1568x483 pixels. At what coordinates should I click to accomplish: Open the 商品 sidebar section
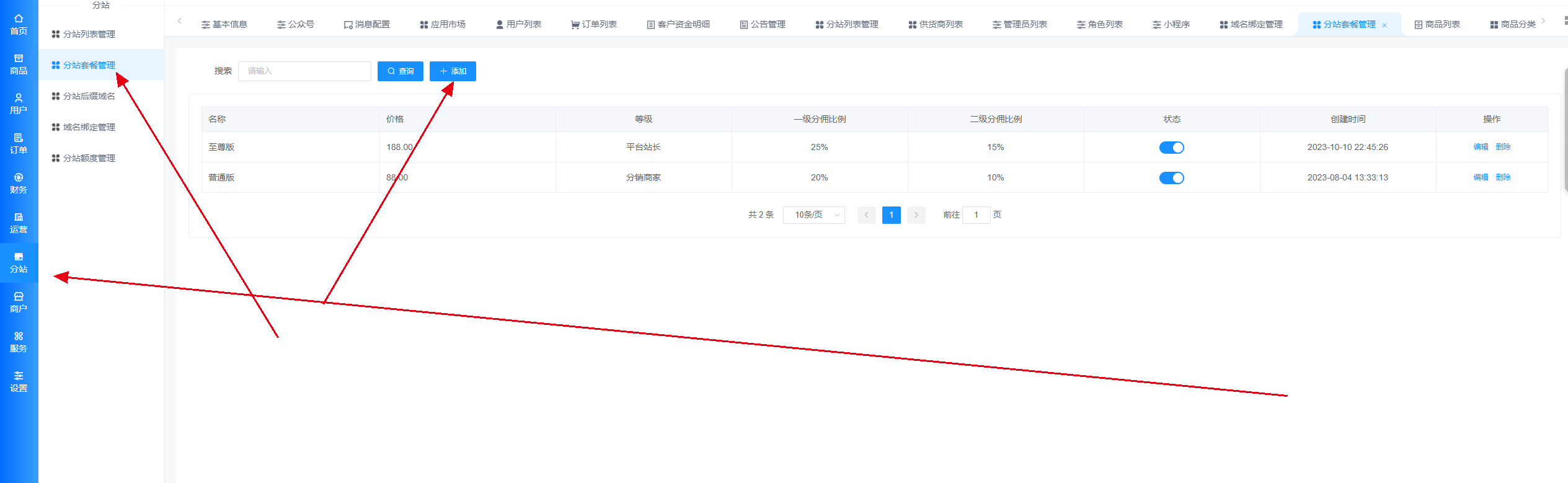click(19, 64)
